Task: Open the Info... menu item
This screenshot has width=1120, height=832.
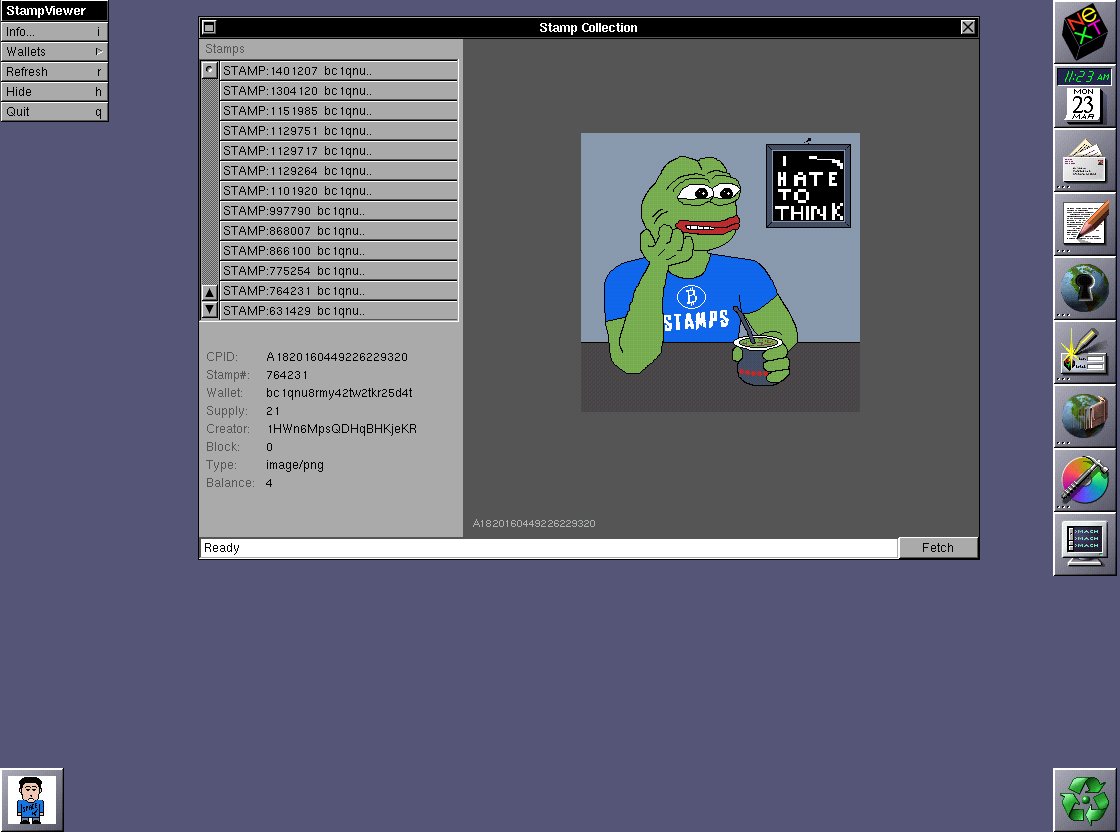Action: point(54,31)
